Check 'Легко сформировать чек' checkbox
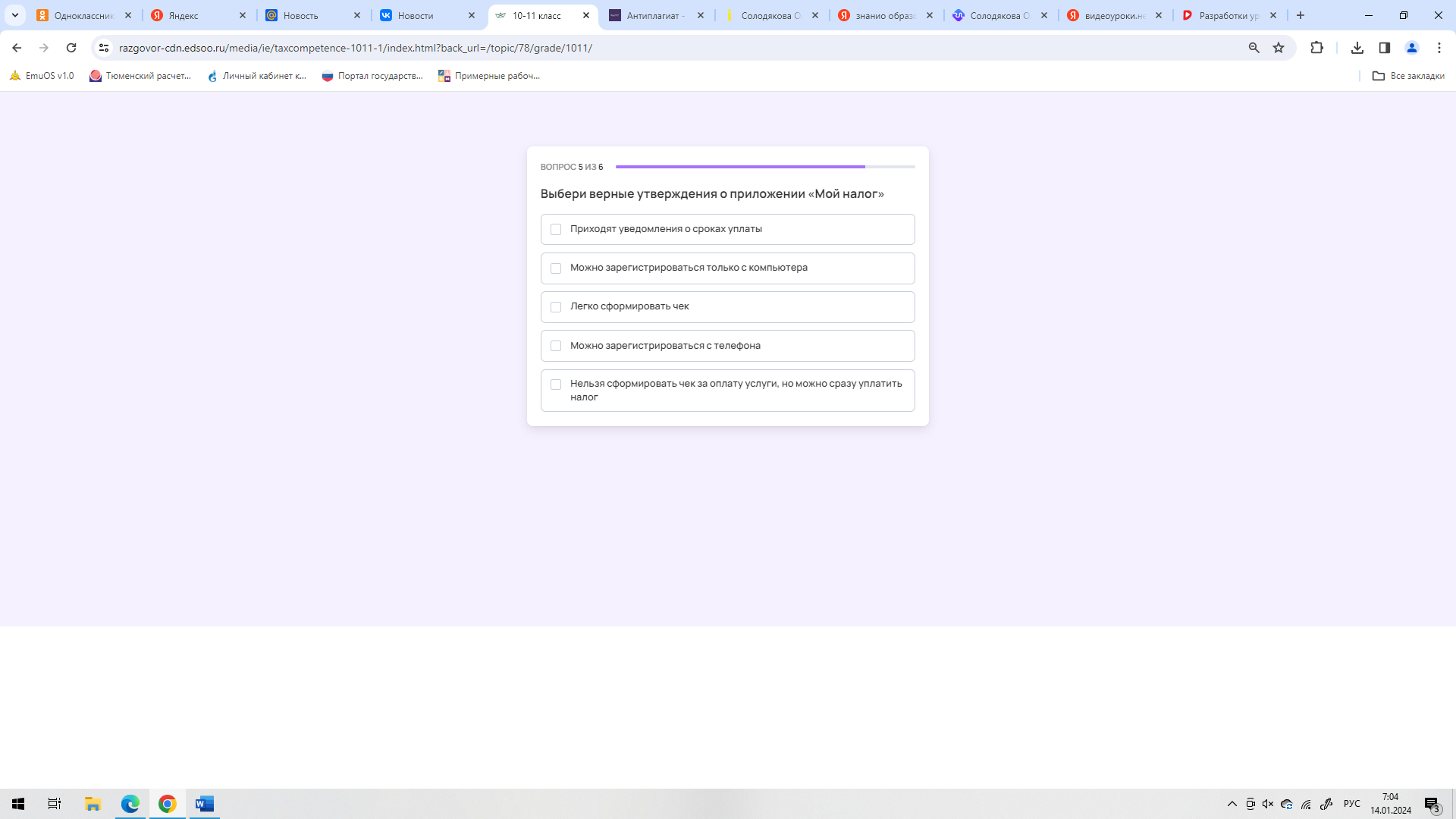 pos(556,307)
